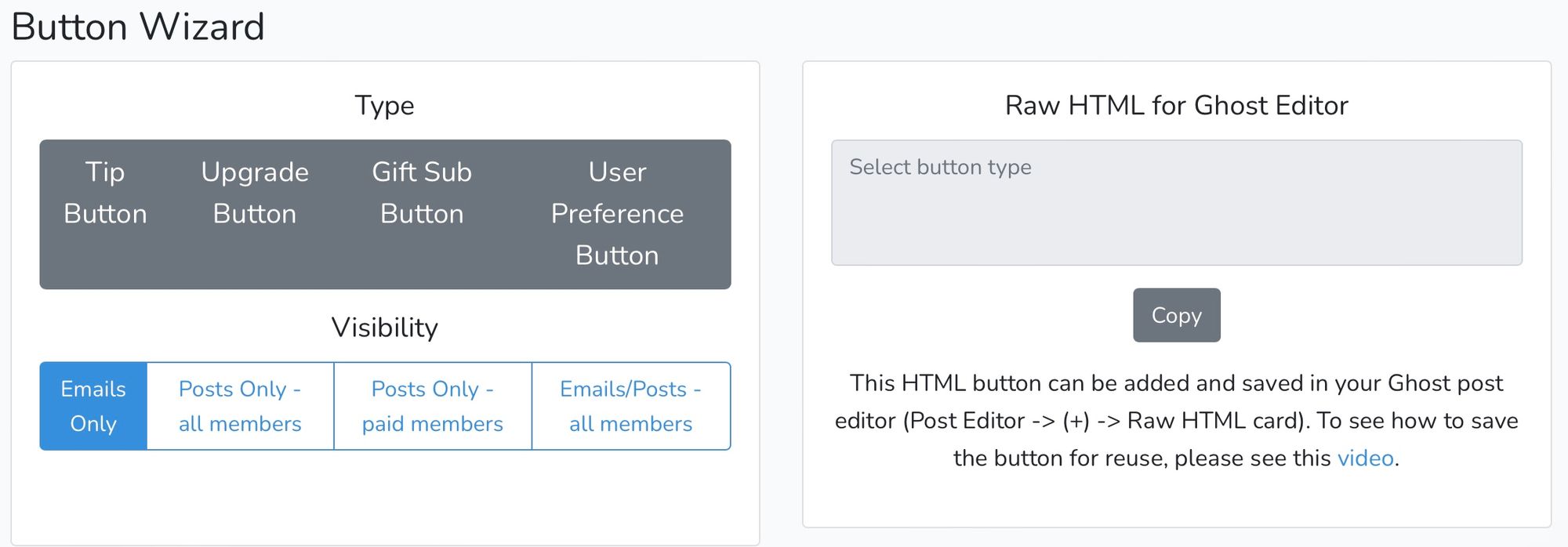Click the Type section heading
This screenshot has width=1568, height=547.
click(x=384, y=105)
